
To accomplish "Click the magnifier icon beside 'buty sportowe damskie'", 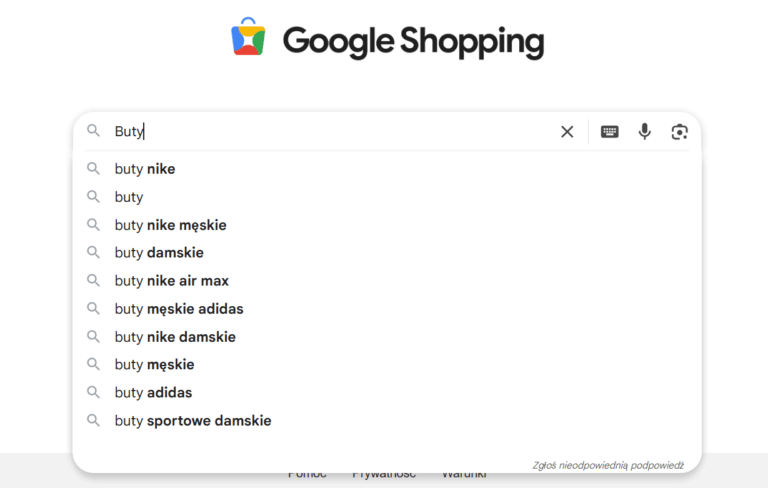I will 94,421.
